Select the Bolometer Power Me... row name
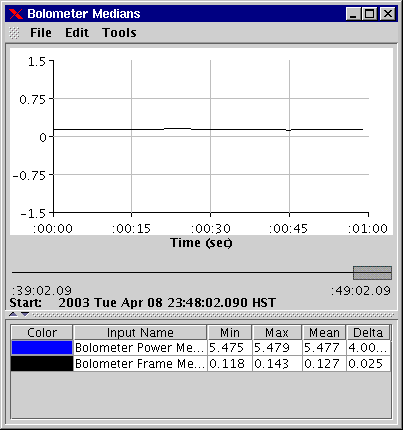Viewport: 403px width, 430px height. [140, 347]
